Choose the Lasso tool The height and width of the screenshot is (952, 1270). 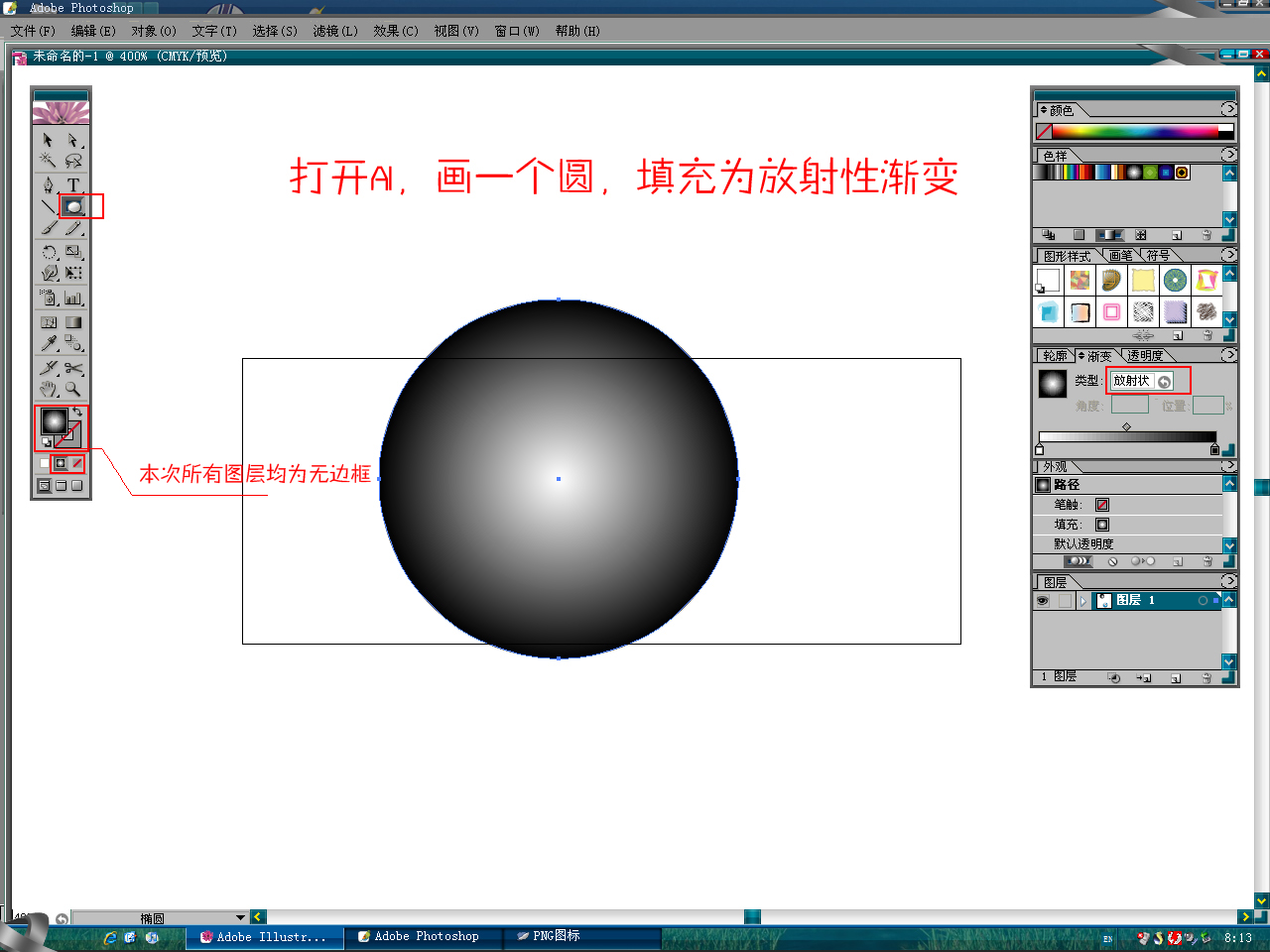[73, 161]
